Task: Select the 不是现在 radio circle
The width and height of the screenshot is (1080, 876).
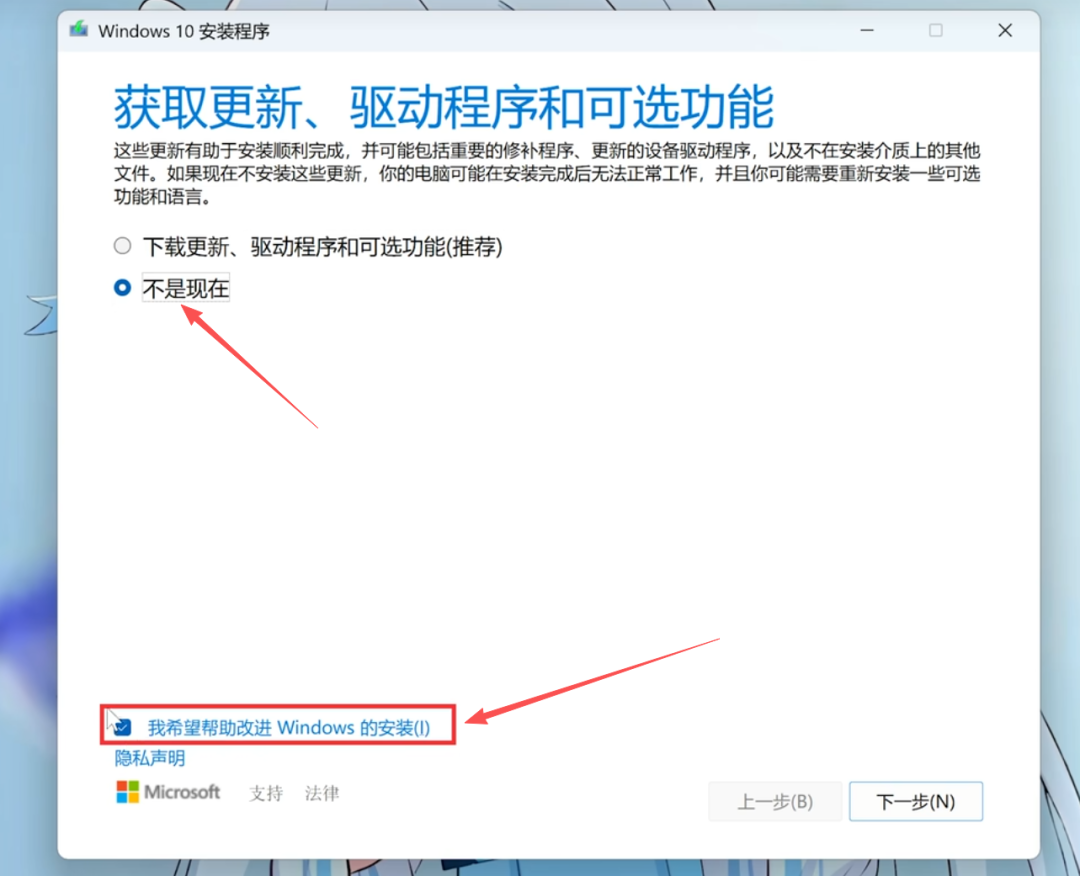Action: 122,288
